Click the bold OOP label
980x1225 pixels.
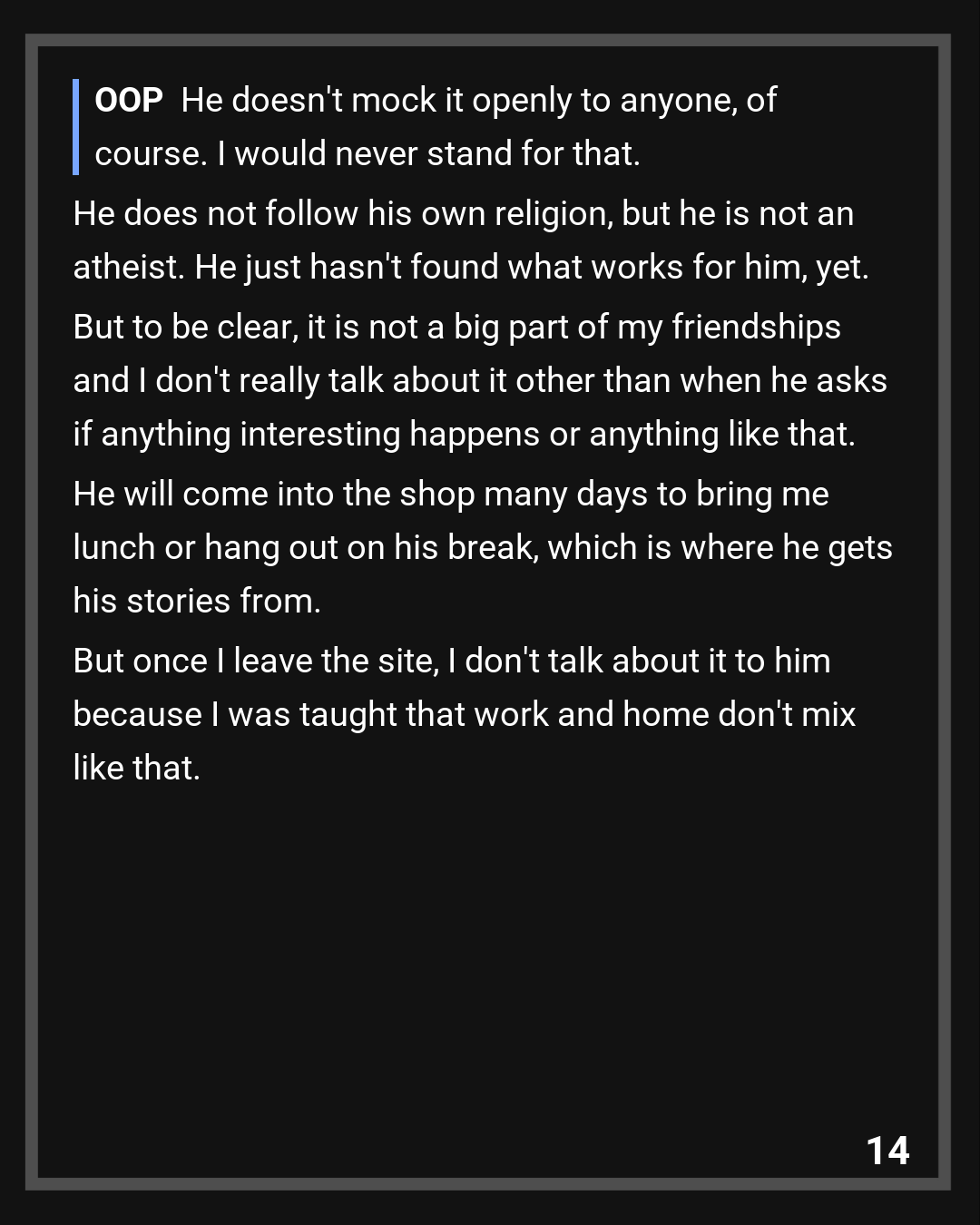tap(128, 100)
